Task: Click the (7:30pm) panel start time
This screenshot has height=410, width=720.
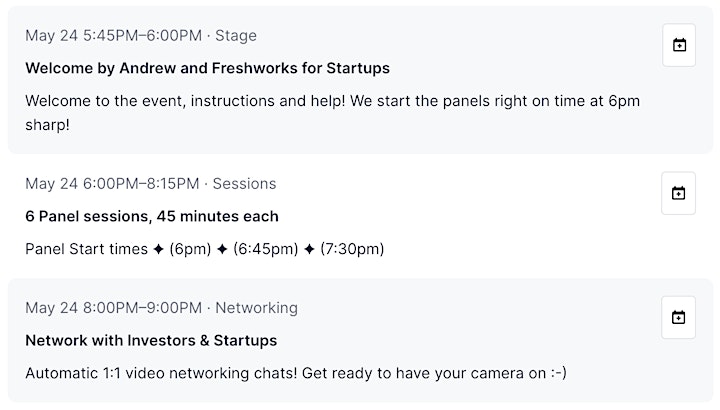Action: coord(352,249)
